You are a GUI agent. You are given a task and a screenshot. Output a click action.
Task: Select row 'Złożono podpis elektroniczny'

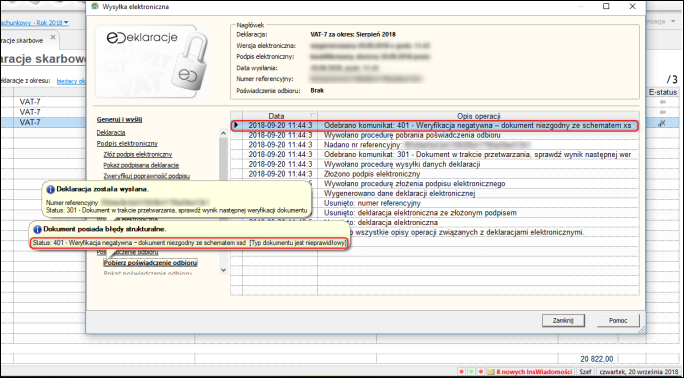tap(435, 174)
